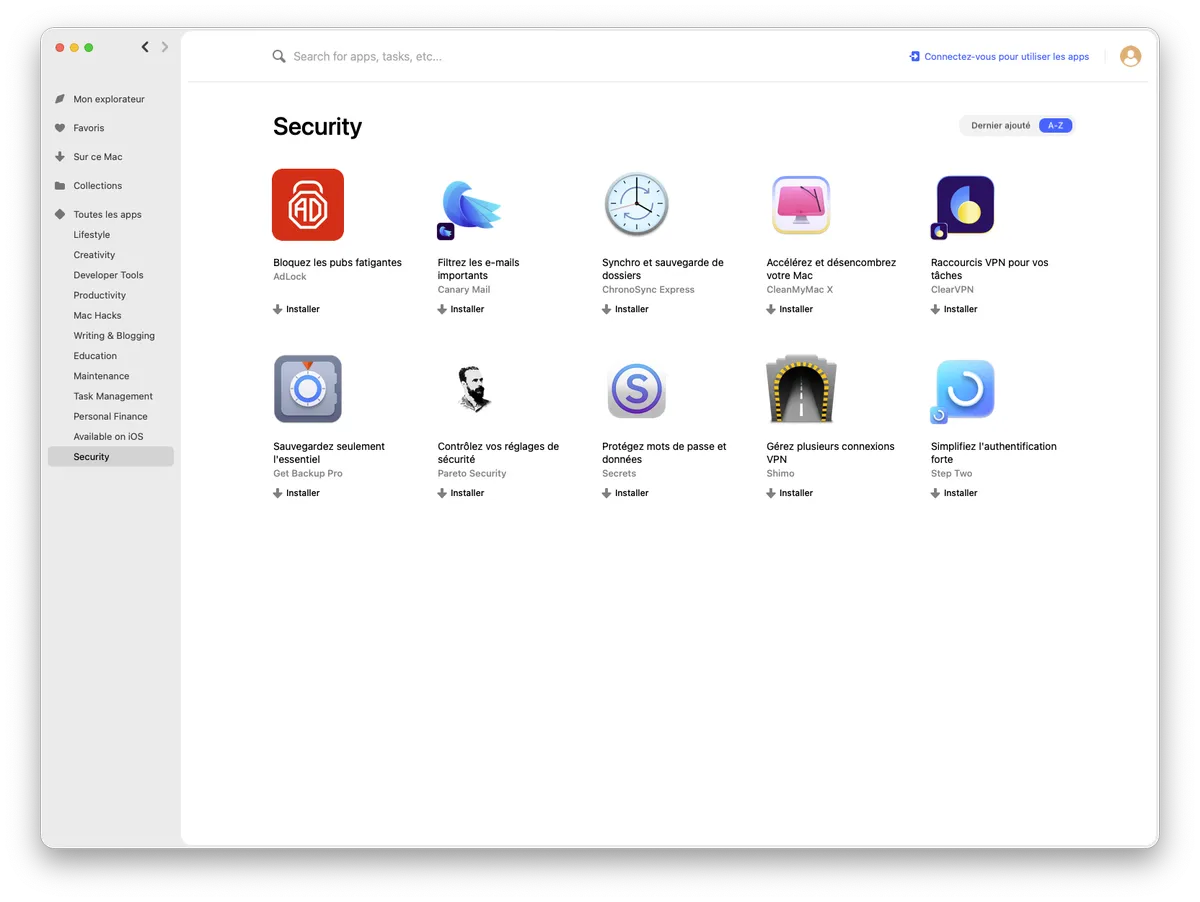Open the CleanMyMac X app icon

click(x=801, y=205)
